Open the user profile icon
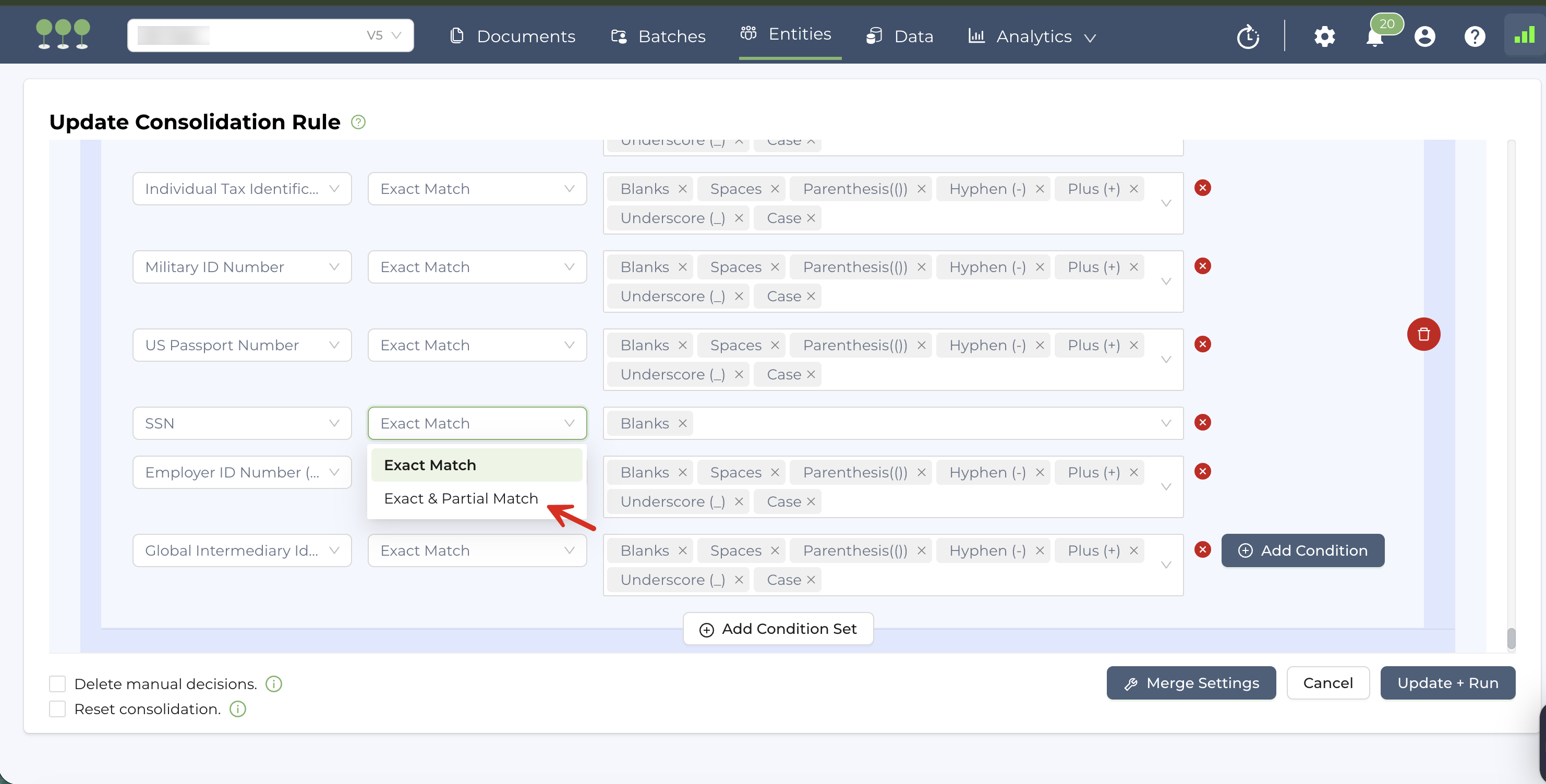The width and height of the screenshot is (1546, 784). point(1424,36)
